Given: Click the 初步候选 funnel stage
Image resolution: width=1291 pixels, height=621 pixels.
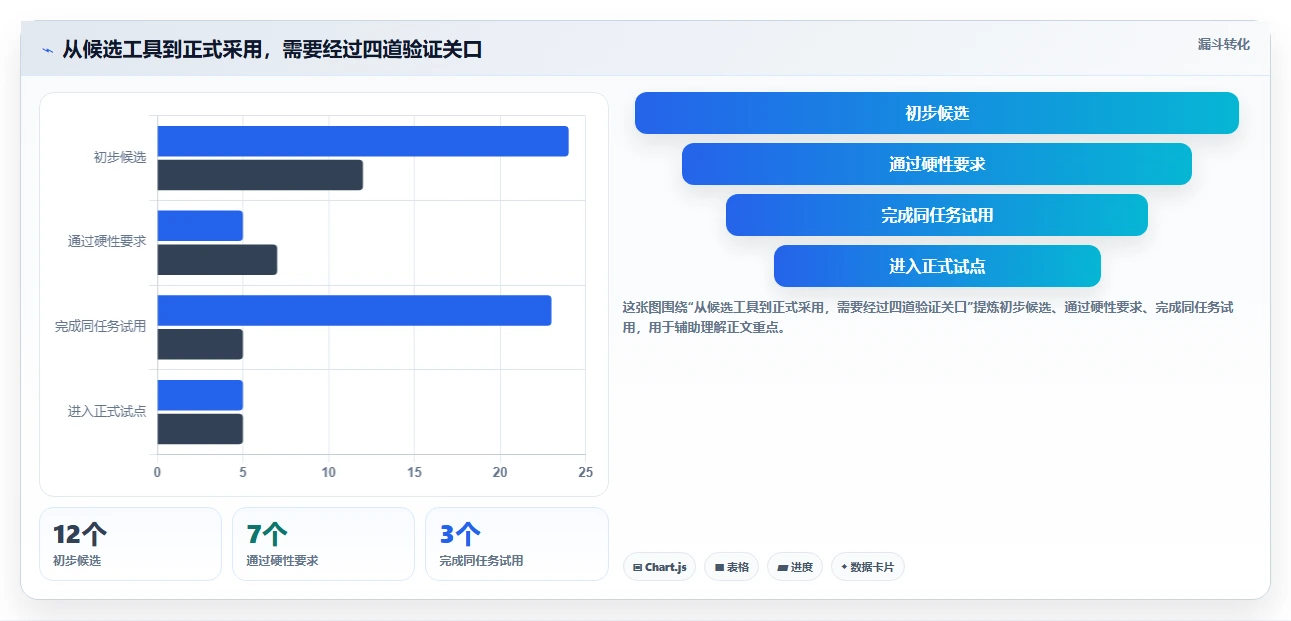Looking at the screenshot, I should [937, 113].
